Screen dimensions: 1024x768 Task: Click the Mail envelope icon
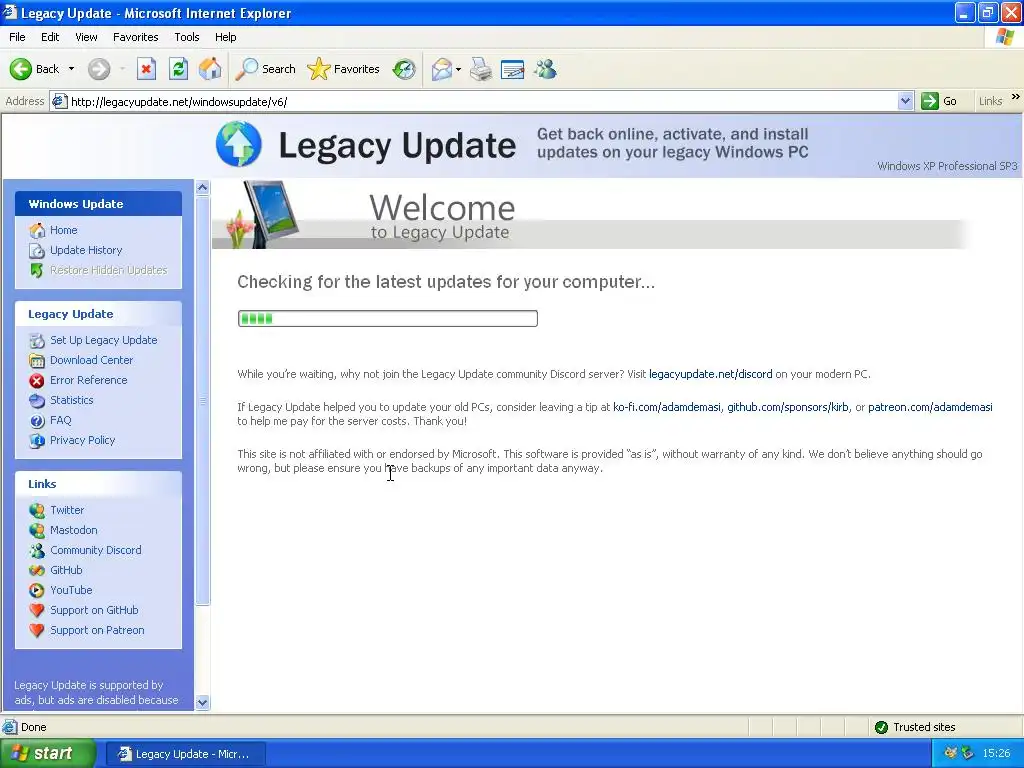point(441,69)
